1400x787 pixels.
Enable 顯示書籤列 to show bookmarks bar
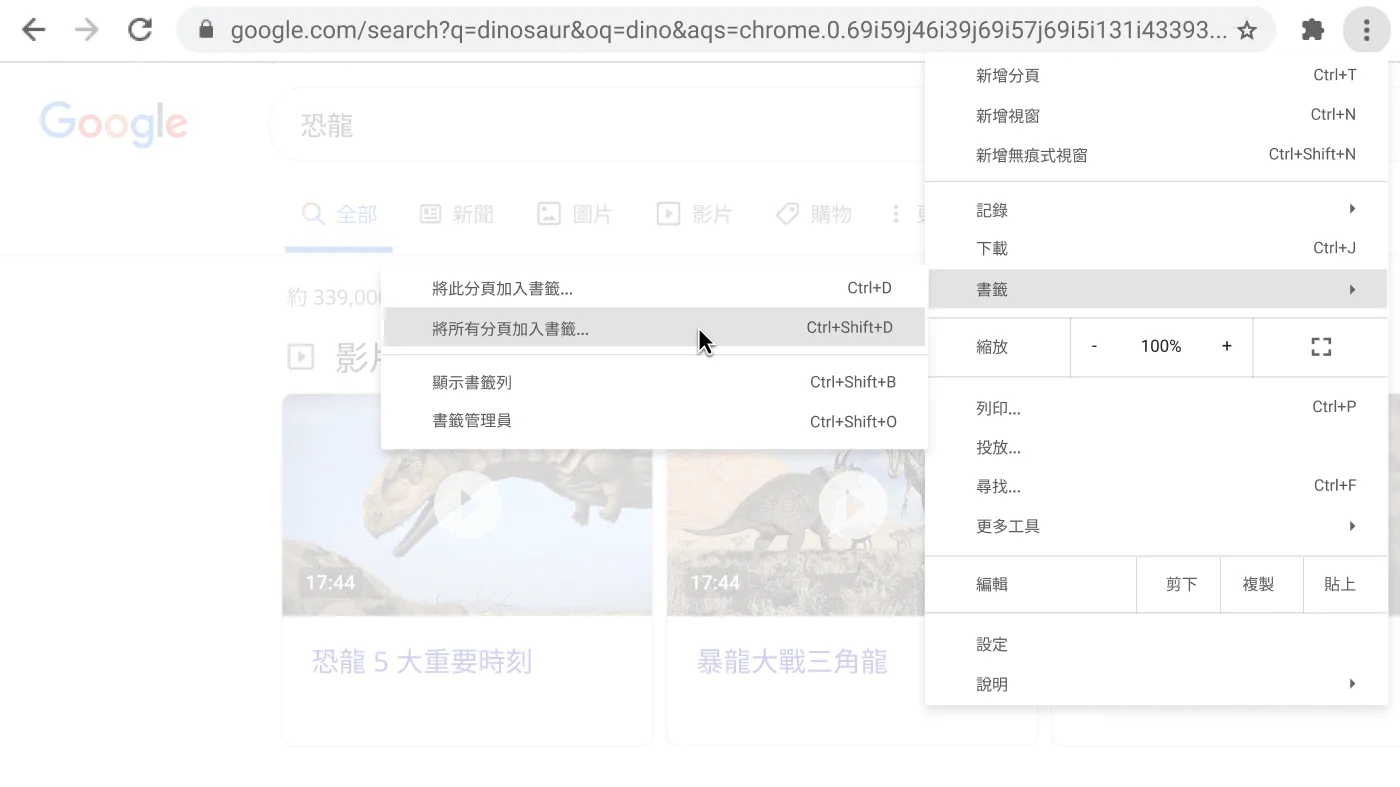click(470, 381)
